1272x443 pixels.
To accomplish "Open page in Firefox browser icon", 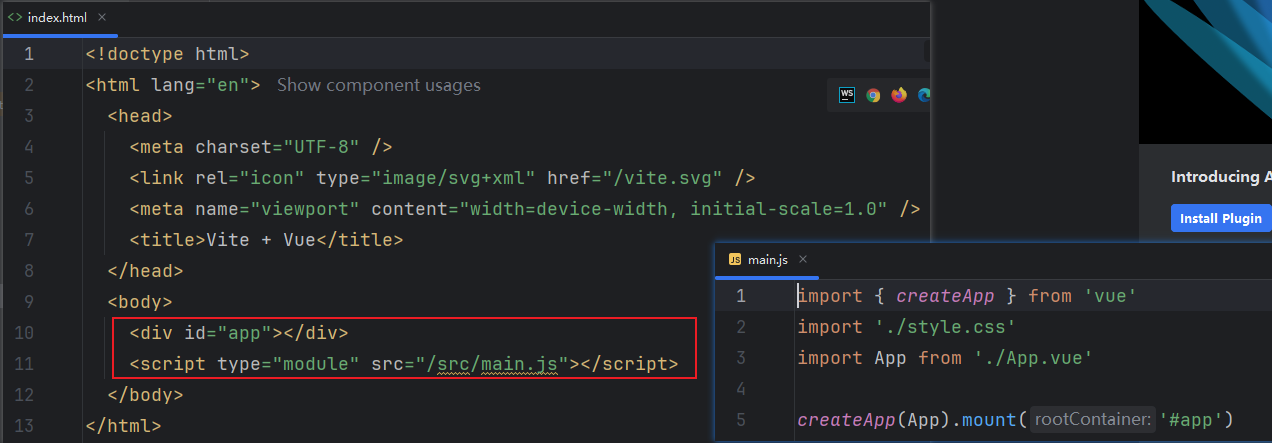I will (899, 95).
